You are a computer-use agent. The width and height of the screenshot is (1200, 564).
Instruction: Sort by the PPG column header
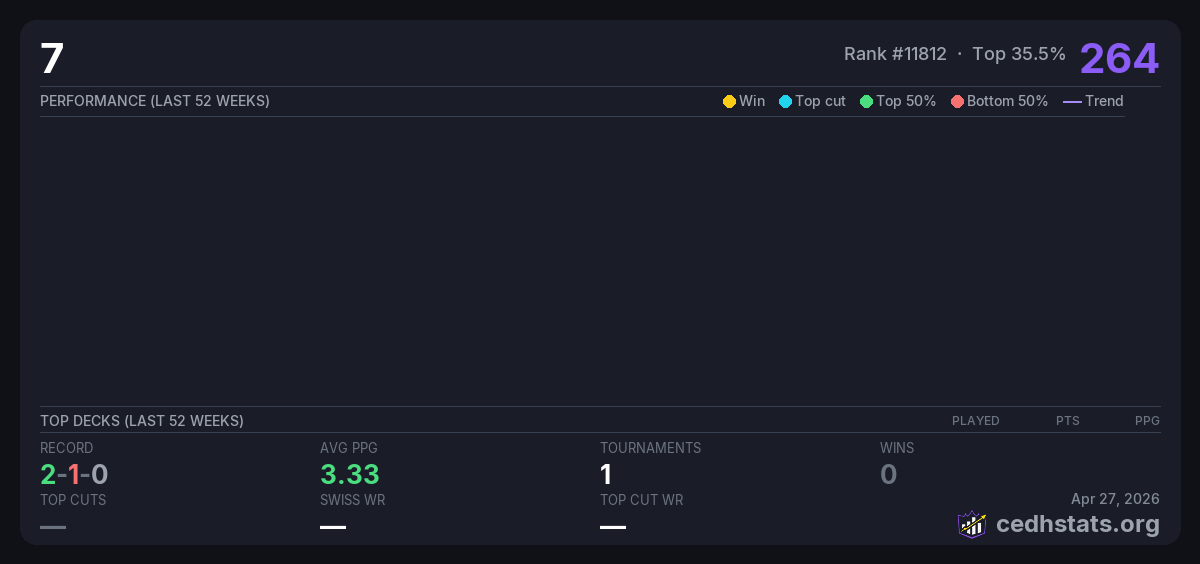point(1147,421)
